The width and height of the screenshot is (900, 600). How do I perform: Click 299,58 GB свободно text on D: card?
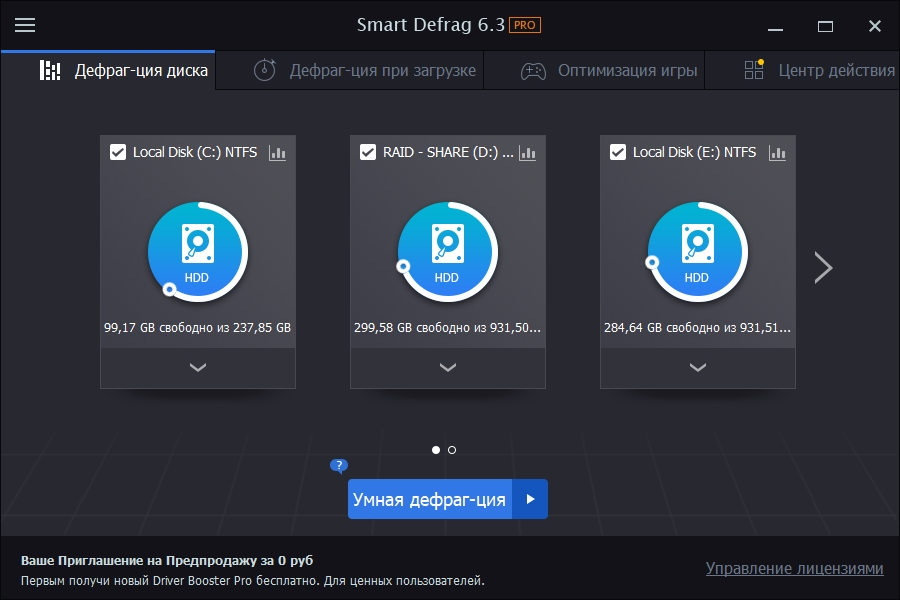pos(447,327)
